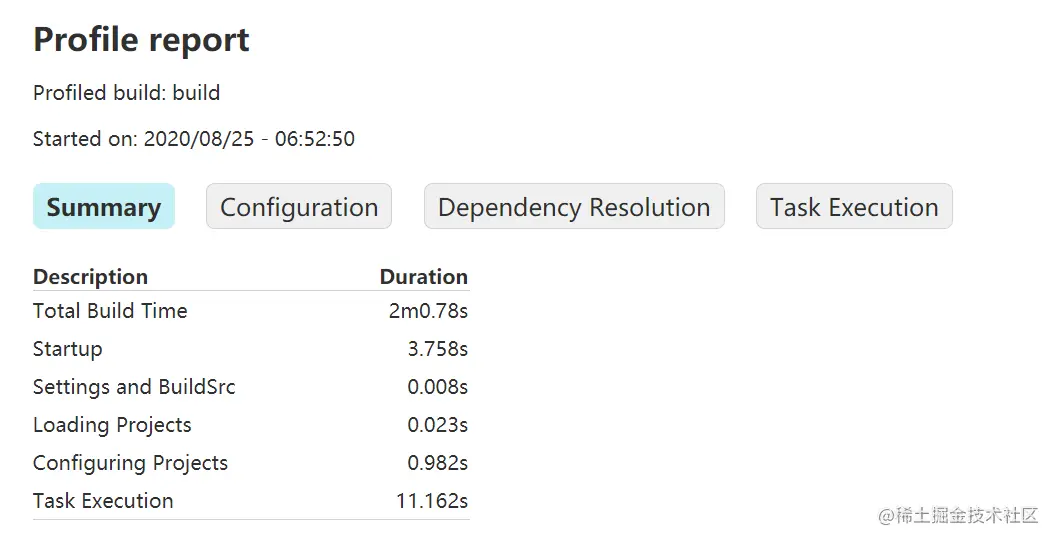Open the Dependency Resolution tab
This screenshot has height=543, width=1056.
coord(574,206)
